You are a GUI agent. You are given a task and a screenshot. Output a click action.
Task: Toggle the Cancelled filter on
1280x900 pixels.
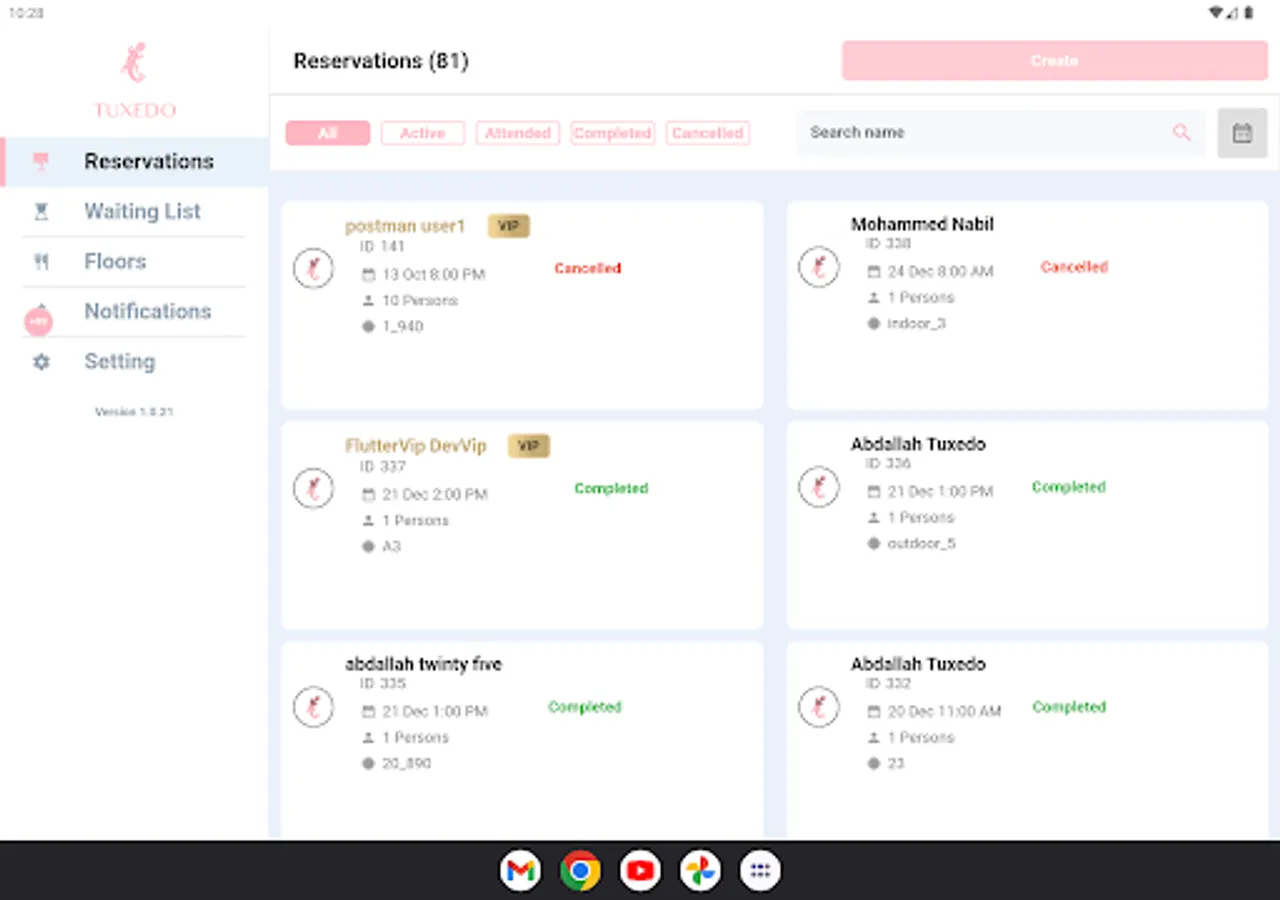click(x=707, y=133)
